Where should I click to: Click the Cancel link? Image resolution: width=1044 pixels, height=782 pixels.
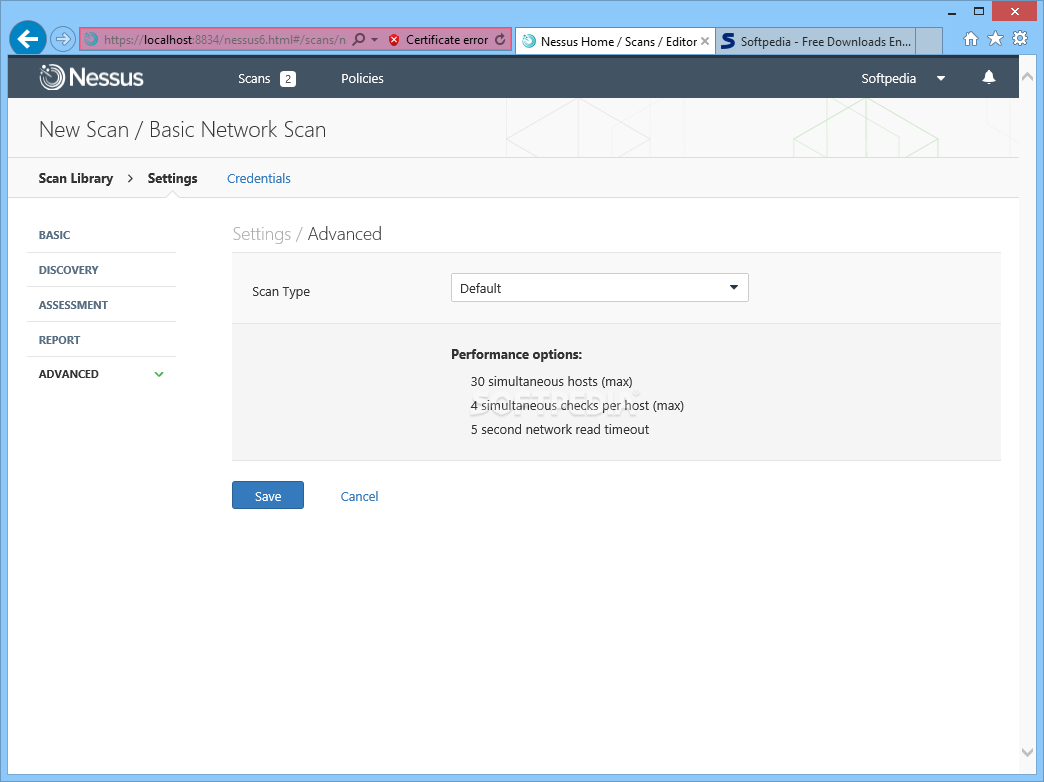point(360,496)
